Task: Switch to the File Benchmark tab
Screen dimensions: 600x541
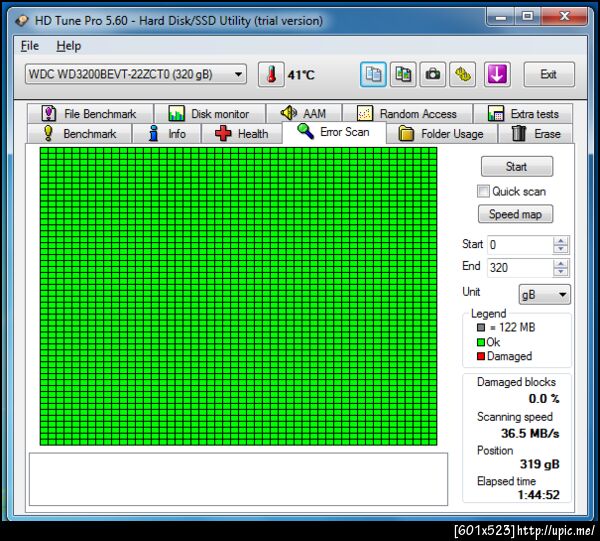Action: click(x=90, y=114)
